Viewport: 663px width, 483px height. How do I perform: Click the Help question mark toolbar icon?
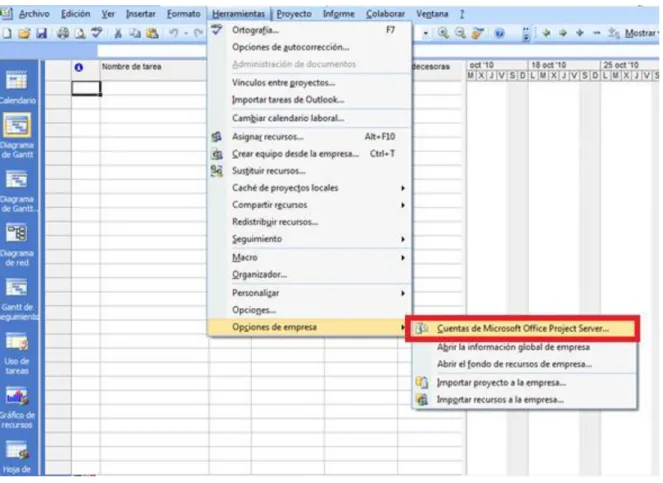coord(499,33)
